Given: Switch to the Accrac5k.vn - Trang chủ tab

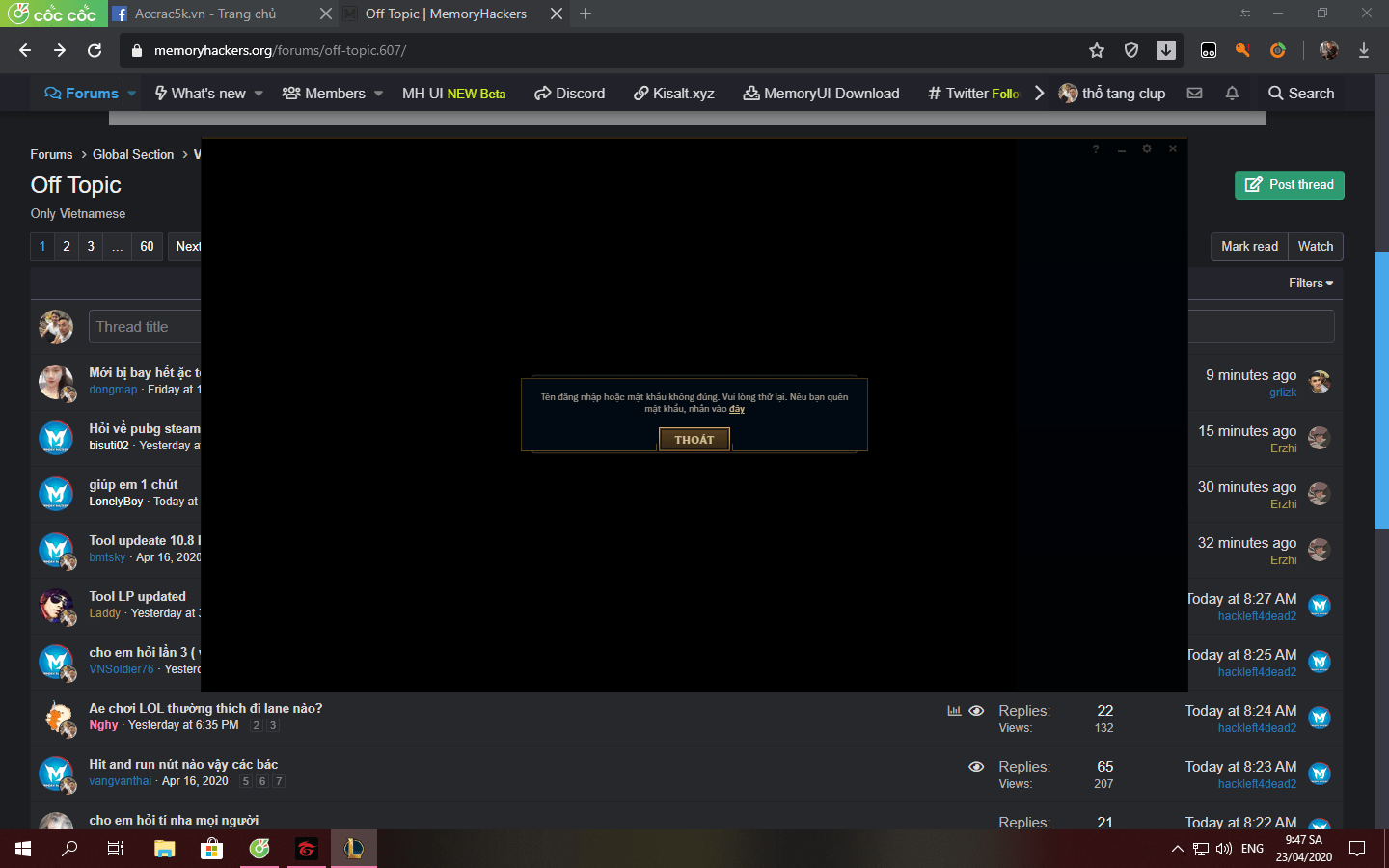Looking at the screenshot, I should (x=205, y=14).
